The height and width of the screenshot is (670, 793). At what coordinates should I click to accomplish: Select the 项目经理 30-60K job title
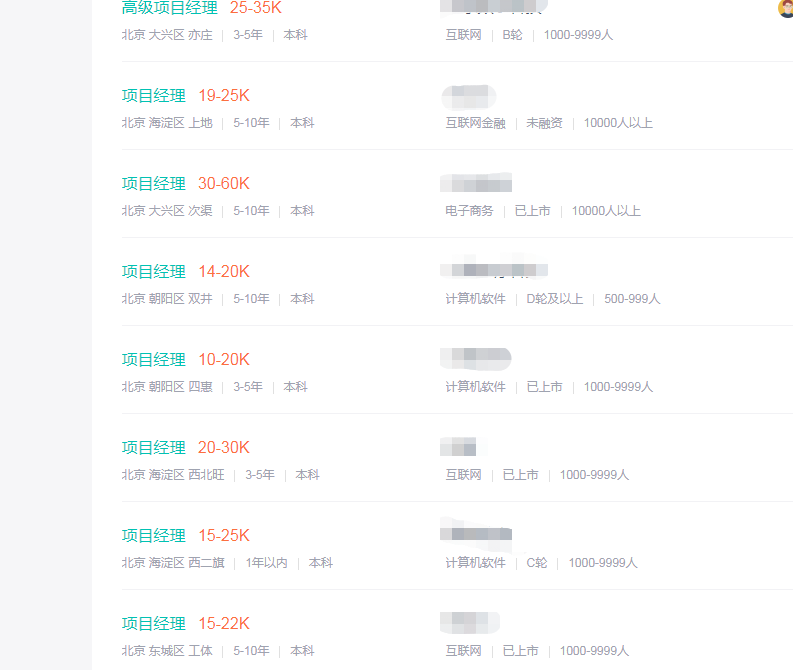pyautogui.click(x=154, y=184)
